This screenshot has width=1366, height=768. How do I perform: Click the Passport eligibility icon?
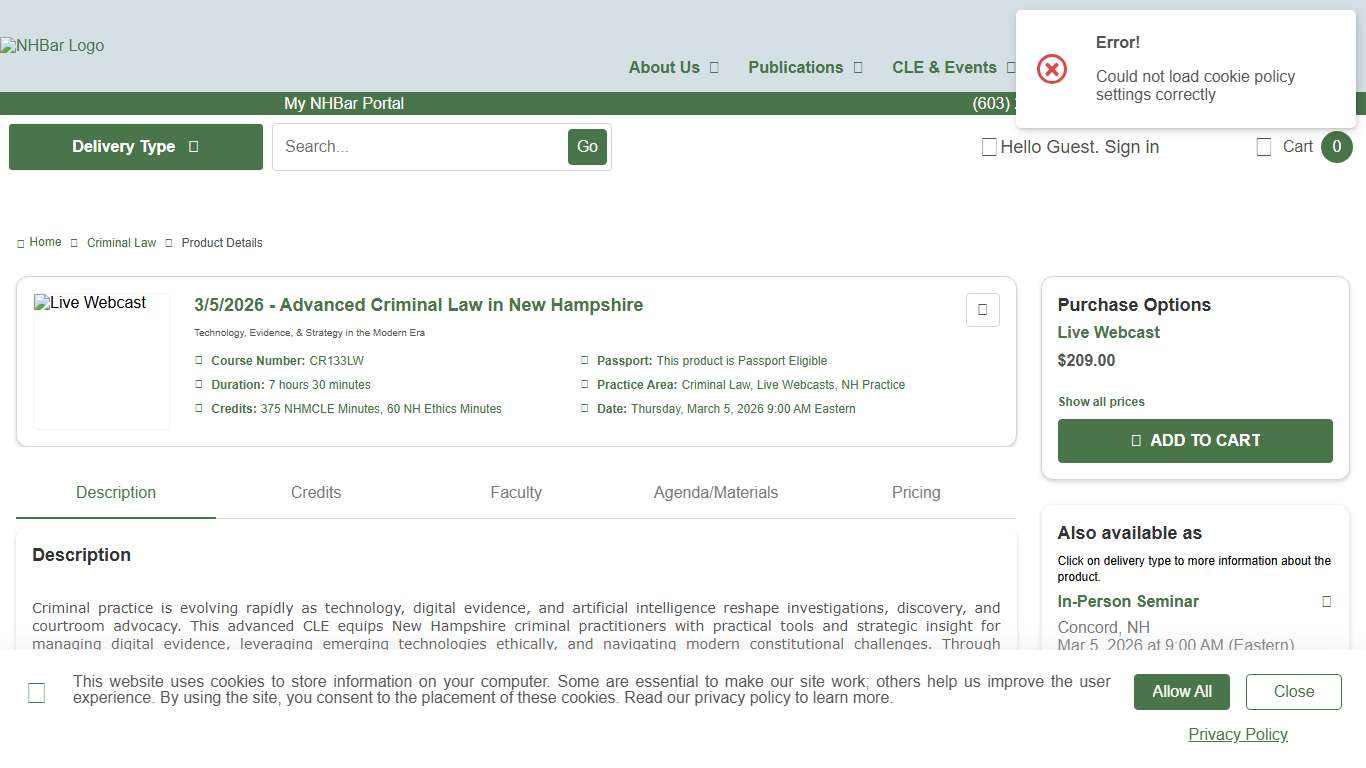(585, 360)
